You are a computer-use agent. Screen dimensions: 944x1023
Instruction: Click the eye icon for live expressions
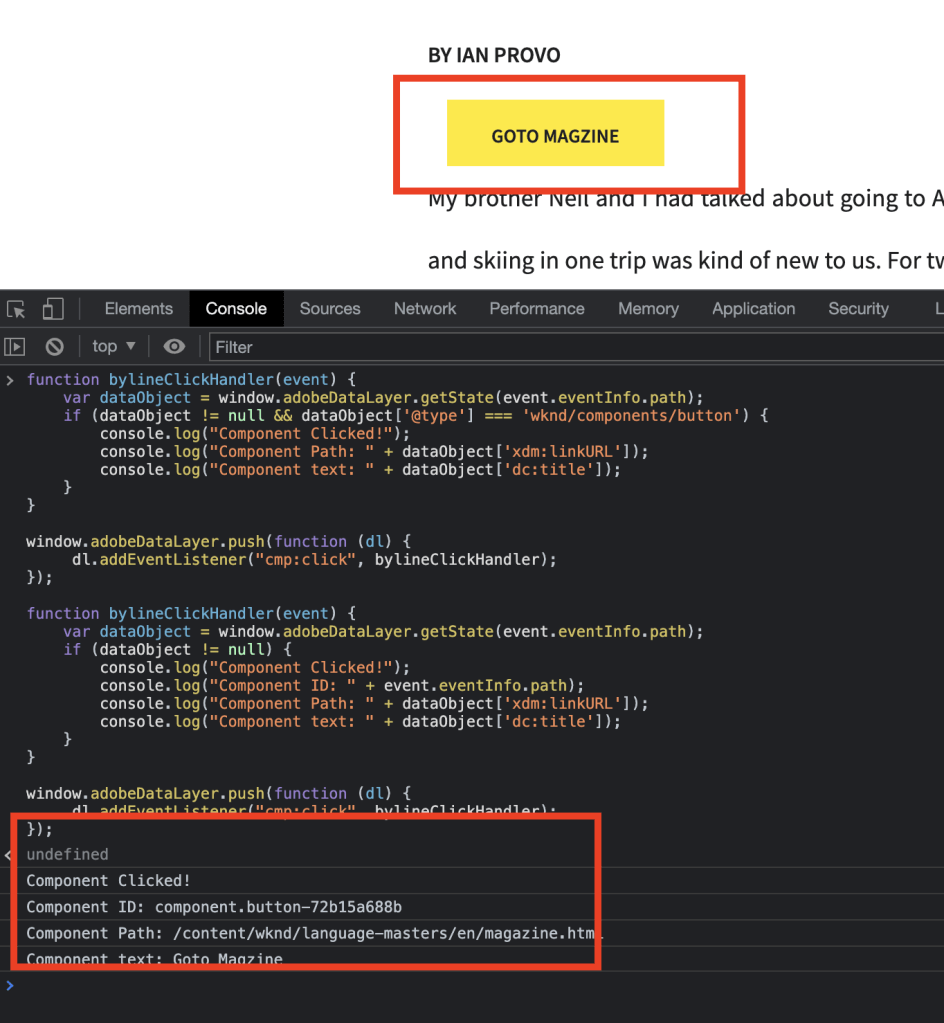174,347
